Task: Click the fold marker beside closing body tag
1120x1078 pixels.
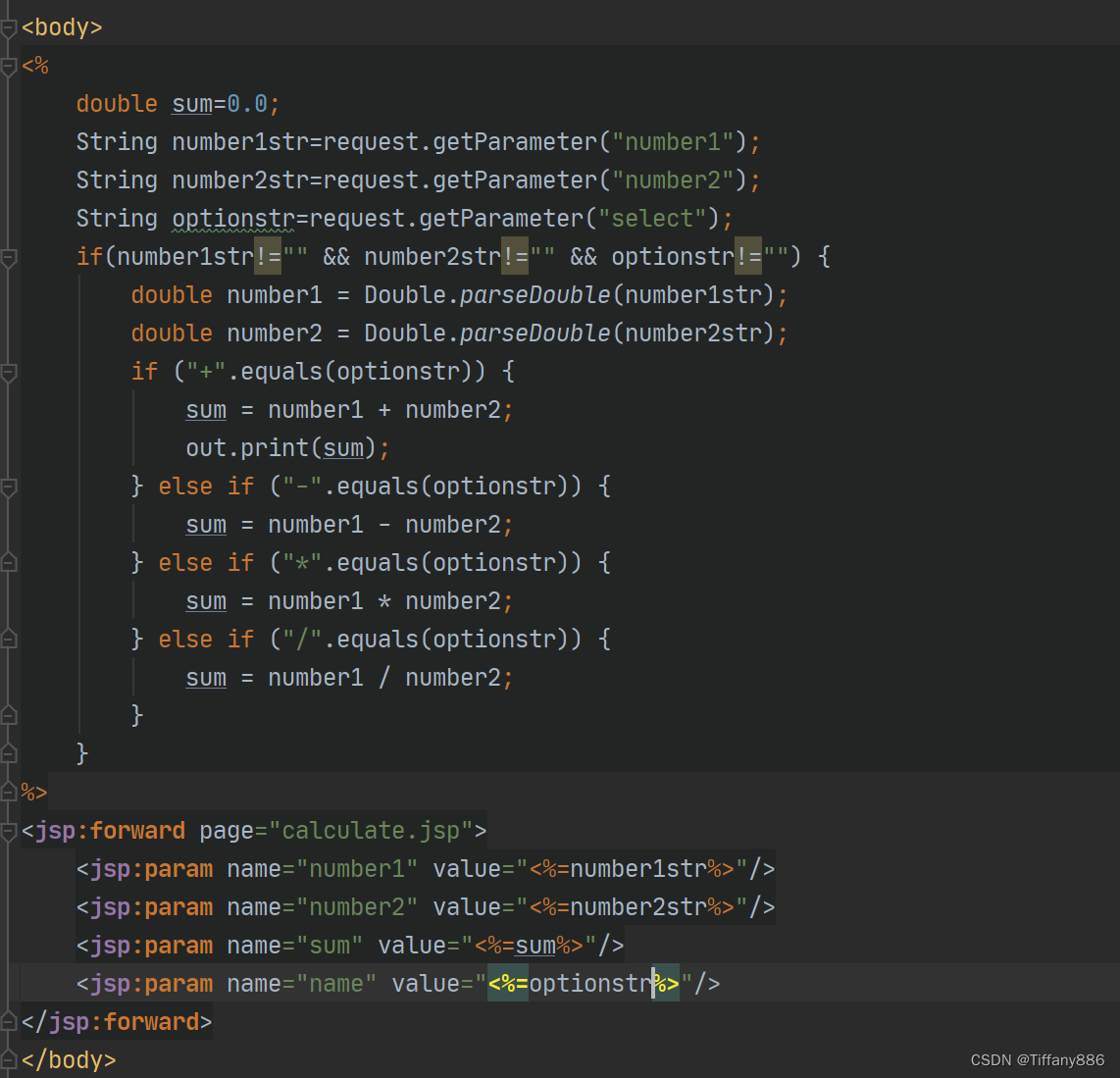Action: (8, 1059)
